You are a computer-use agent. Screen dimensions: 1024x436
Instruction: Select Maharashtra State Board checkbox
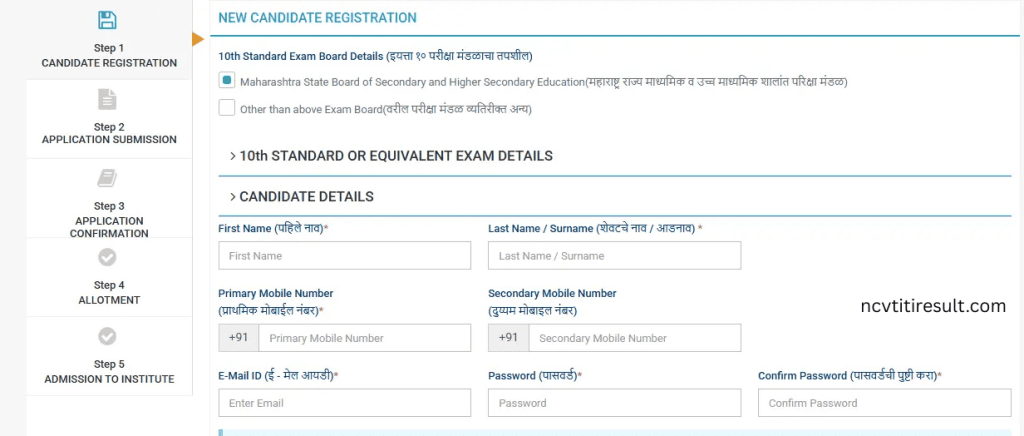point(227,80)
